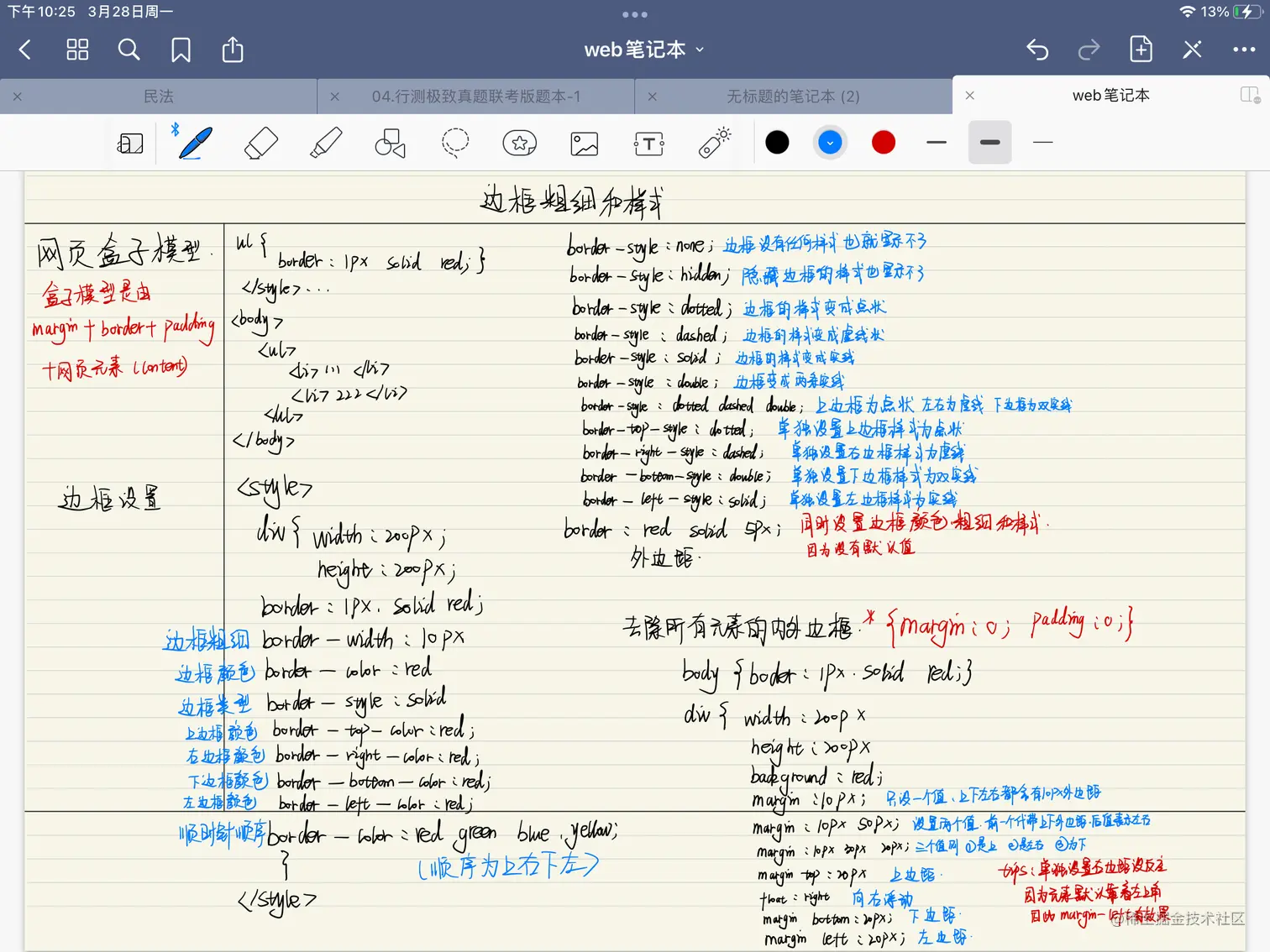This screenshot has height=952, width=1270.
Task: Add a new page
Action: [1141, 50]
